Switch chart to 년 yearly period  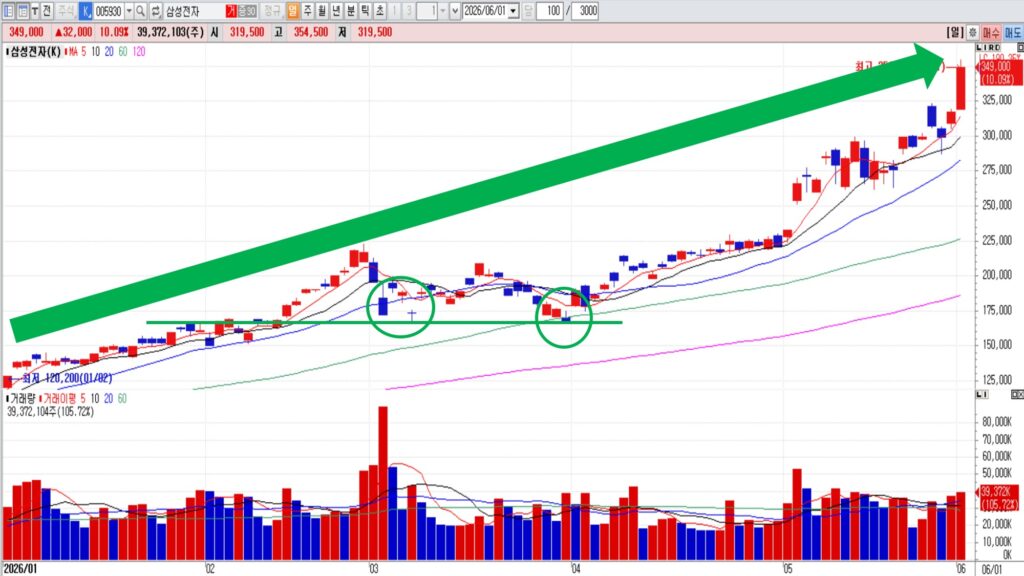tap(336, 11)
